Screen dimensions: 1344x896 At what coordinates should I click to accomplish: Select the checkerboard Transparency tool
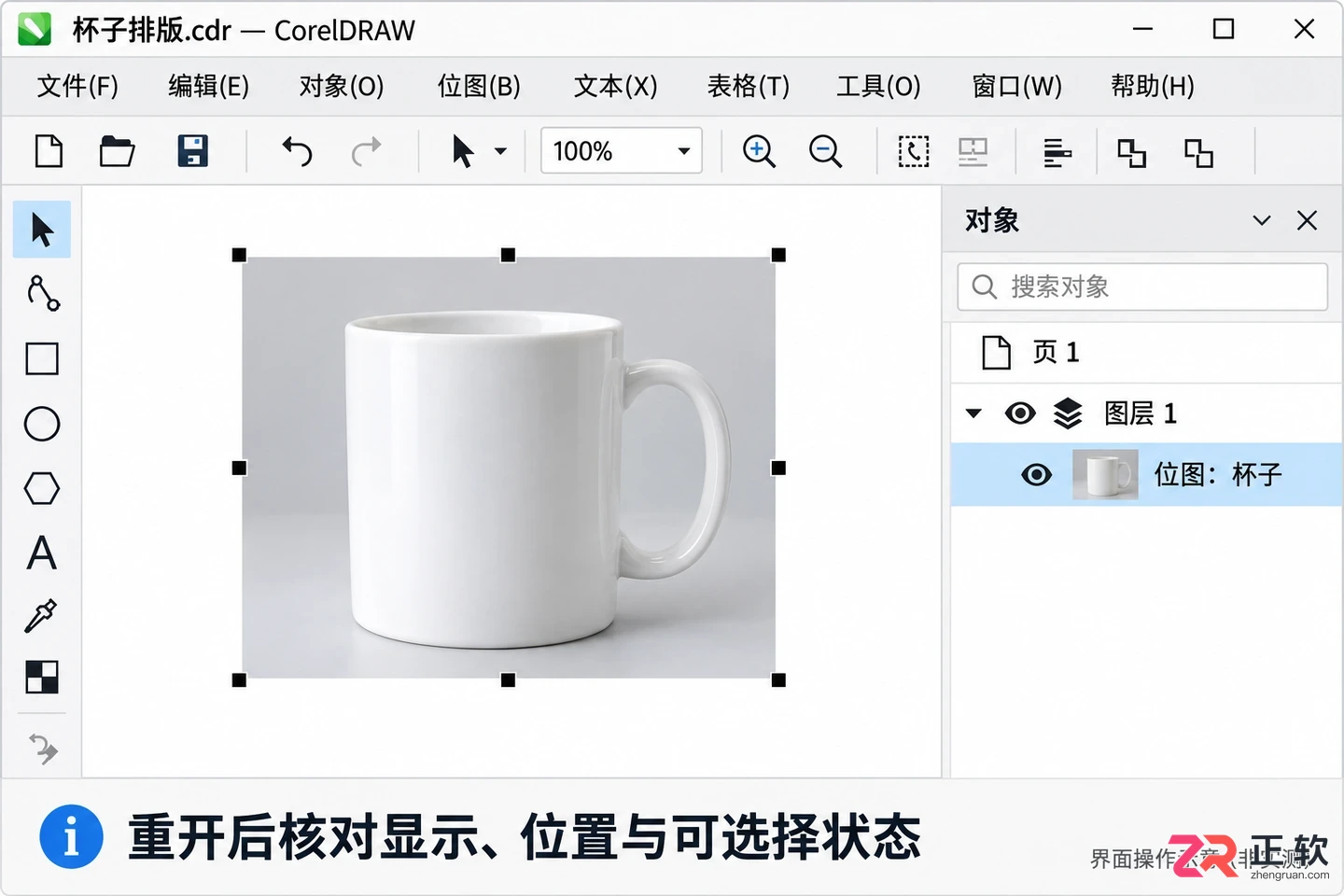click(42, 678)
